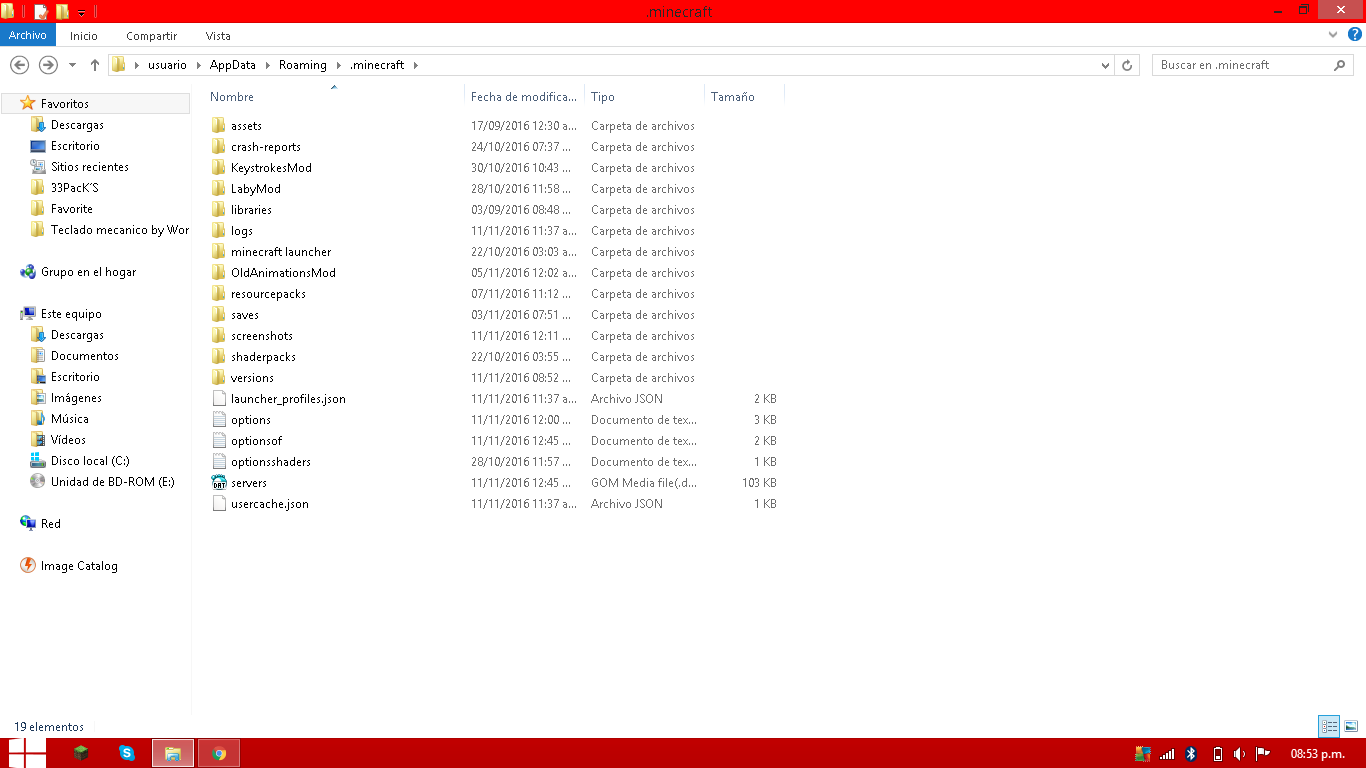
Task: Select Este equipo in navigation pane
Action: [71, 314]
